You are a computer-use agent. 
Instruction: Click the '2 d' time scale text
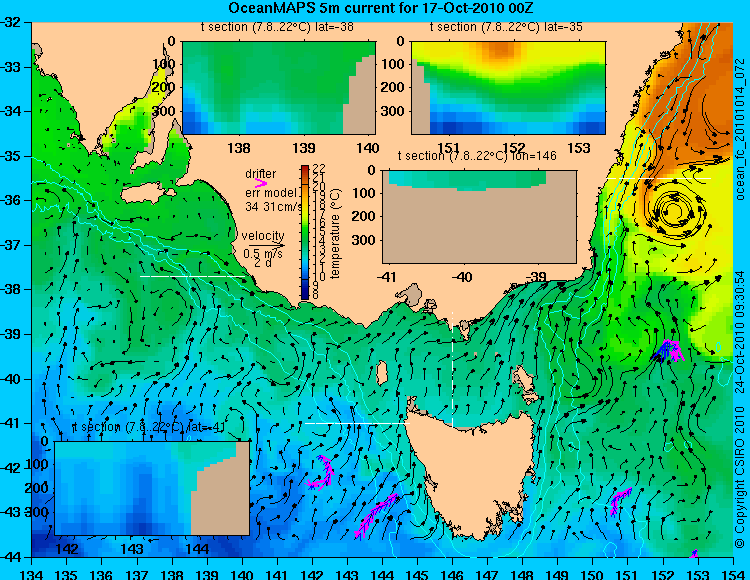click(263, 263)
